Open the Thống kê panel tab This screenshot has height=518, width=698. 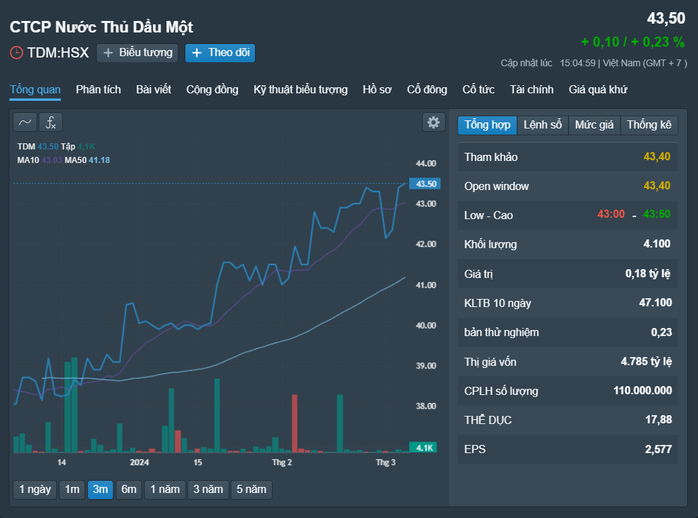649,125
